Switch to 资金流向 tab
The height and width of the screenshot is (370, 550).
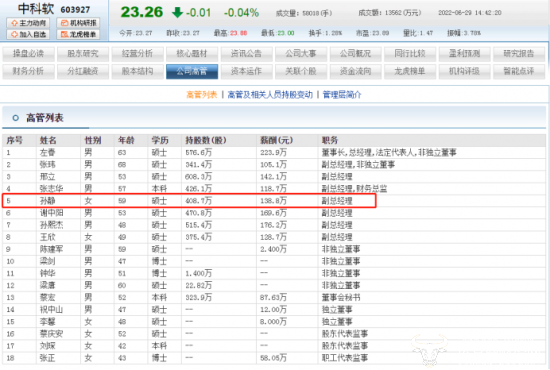click(x=355, y=71)
